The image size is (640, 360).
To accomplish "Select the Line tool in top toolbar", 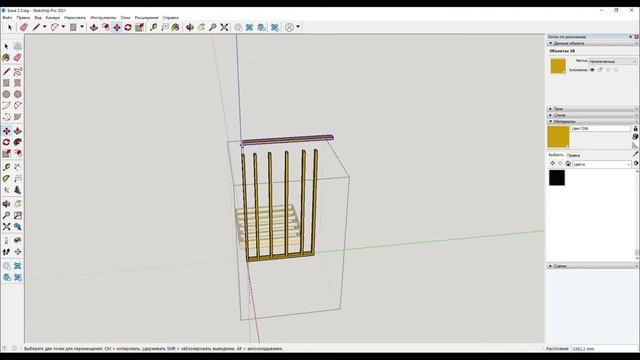I will click(x=36, y=27).
